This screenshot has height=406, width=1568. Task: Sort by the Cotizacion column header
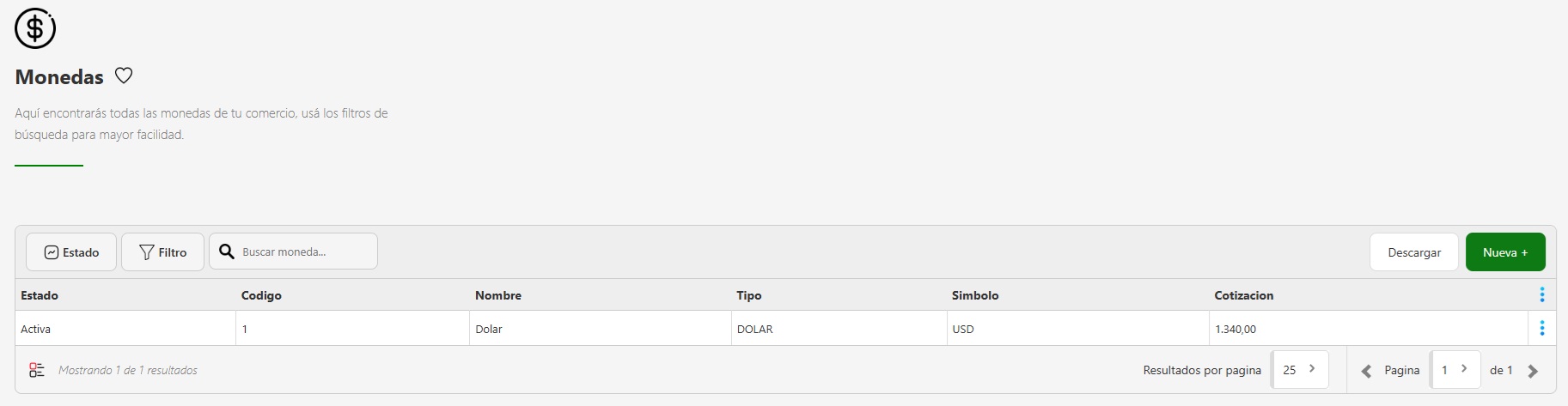pyautogui.click(x=1243, y=295)
